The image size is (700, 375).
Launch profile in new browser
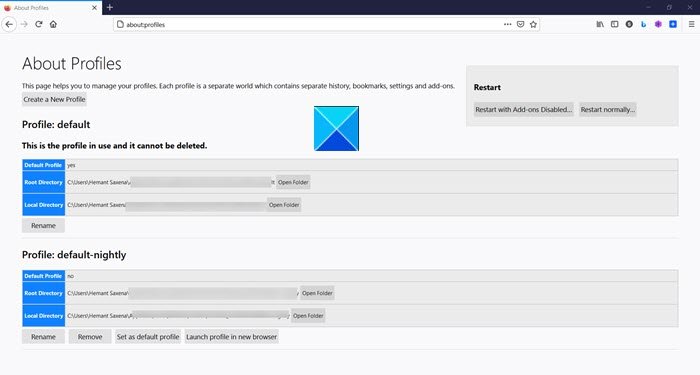231,337
